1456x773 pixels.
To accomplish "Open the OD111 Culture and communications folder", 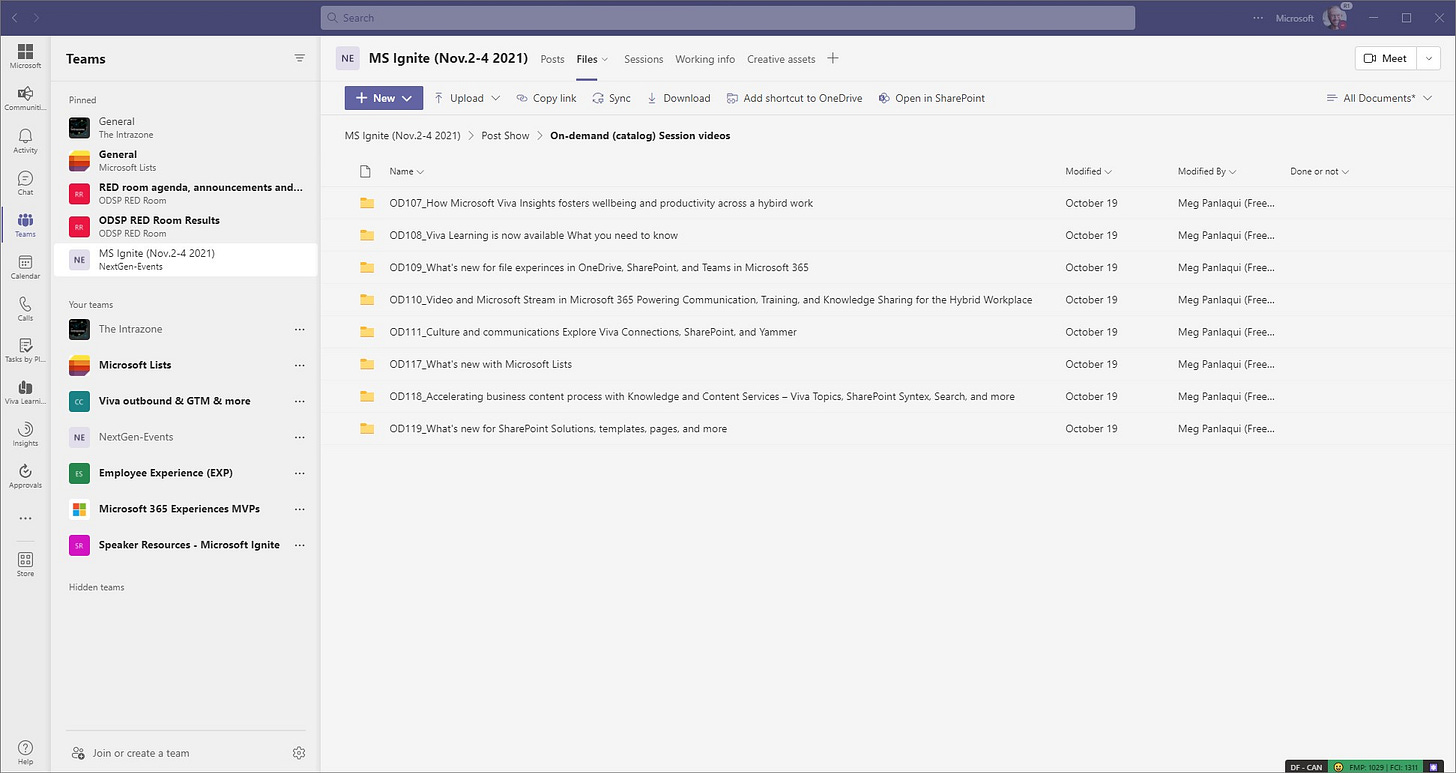I will coord(593,332).
